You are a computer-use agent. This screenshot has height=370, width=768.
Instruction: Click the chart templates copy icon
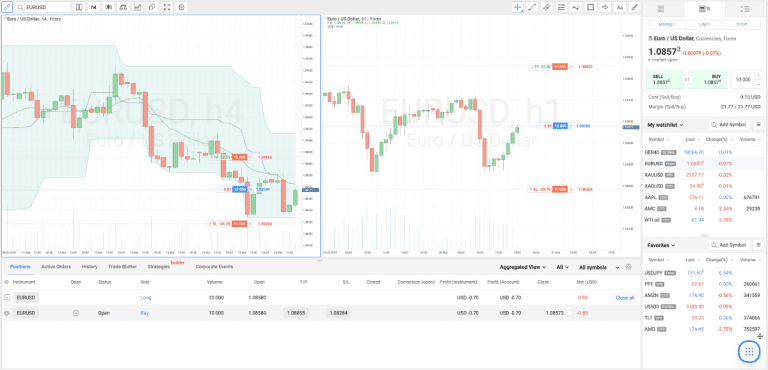coord(152,7)
